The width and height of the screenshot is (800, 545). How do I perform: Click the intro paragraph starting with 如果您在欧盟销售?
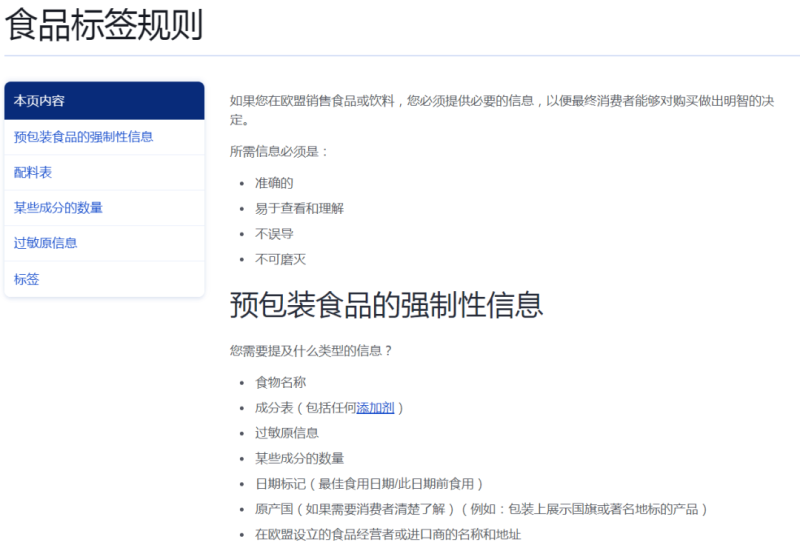click(x=500, y=101)
